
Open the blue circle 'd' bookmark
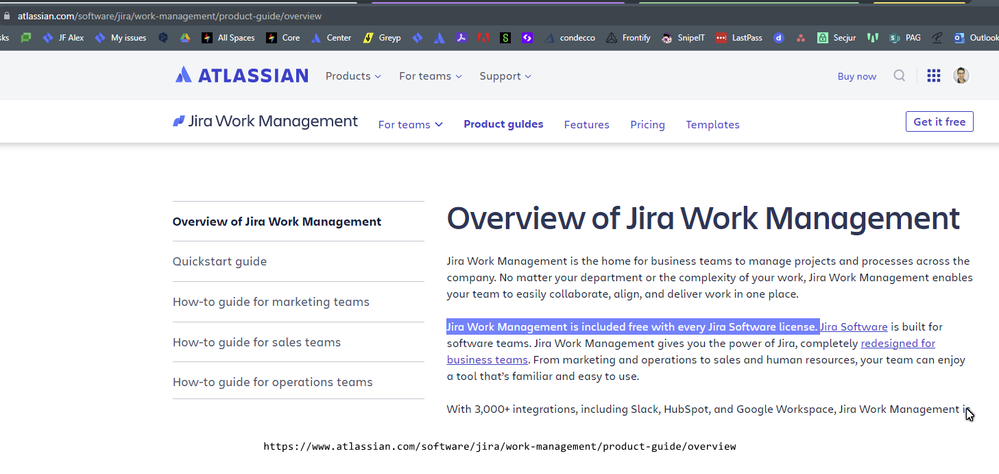click(779, 38)
